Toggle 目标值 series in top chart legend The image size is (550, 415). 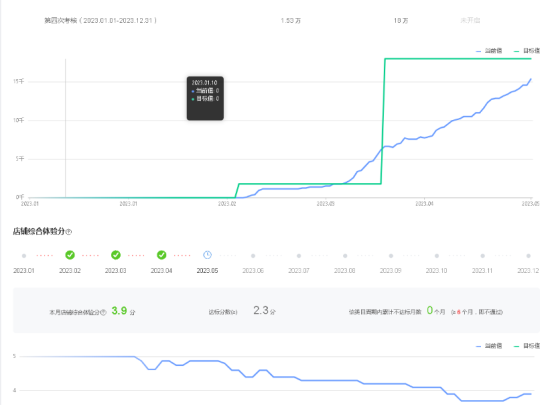tap(527, 51)
